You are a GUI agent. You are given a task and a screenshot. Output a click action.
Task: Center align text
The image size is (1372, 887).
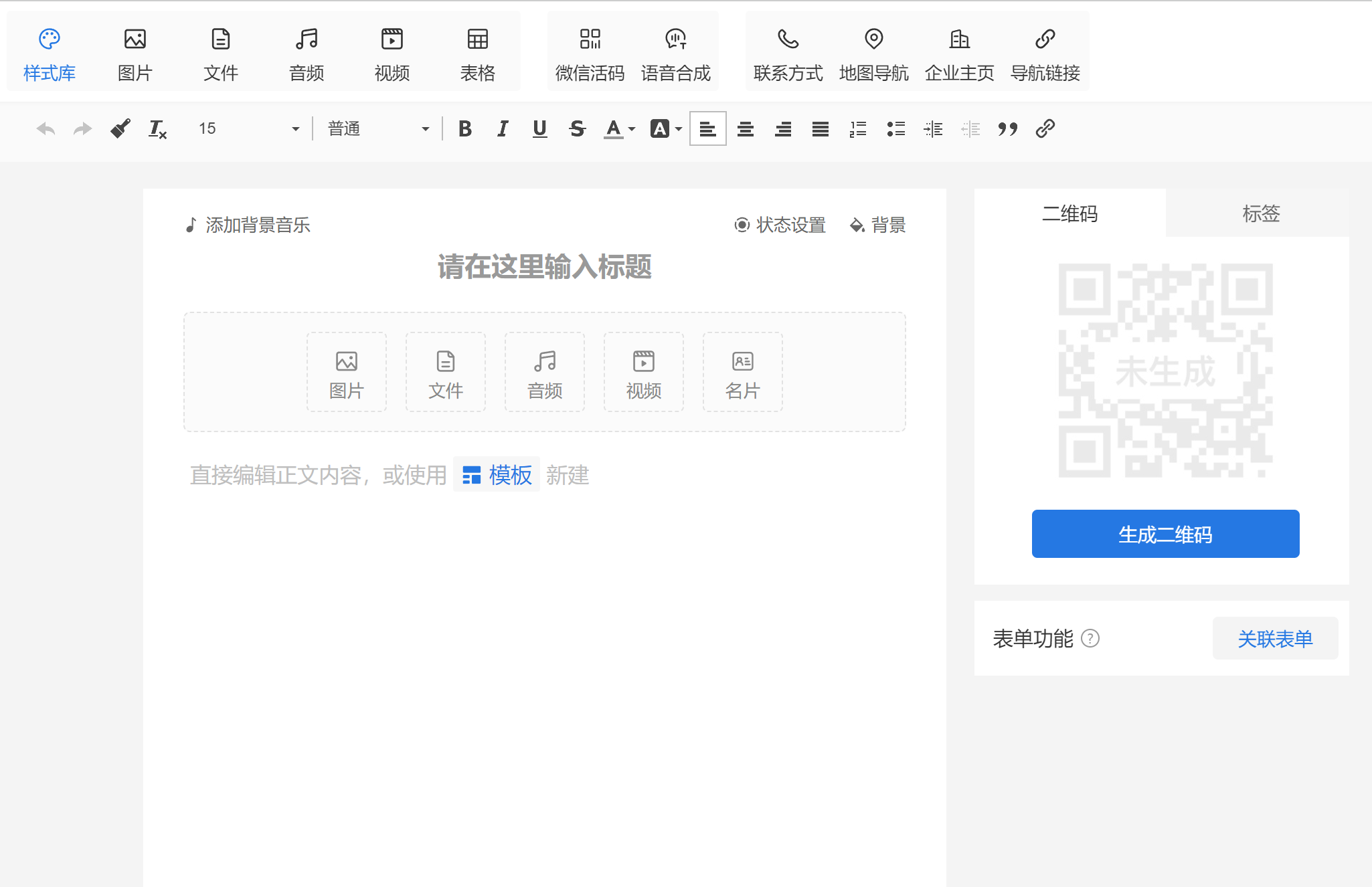tap(746, 128)
